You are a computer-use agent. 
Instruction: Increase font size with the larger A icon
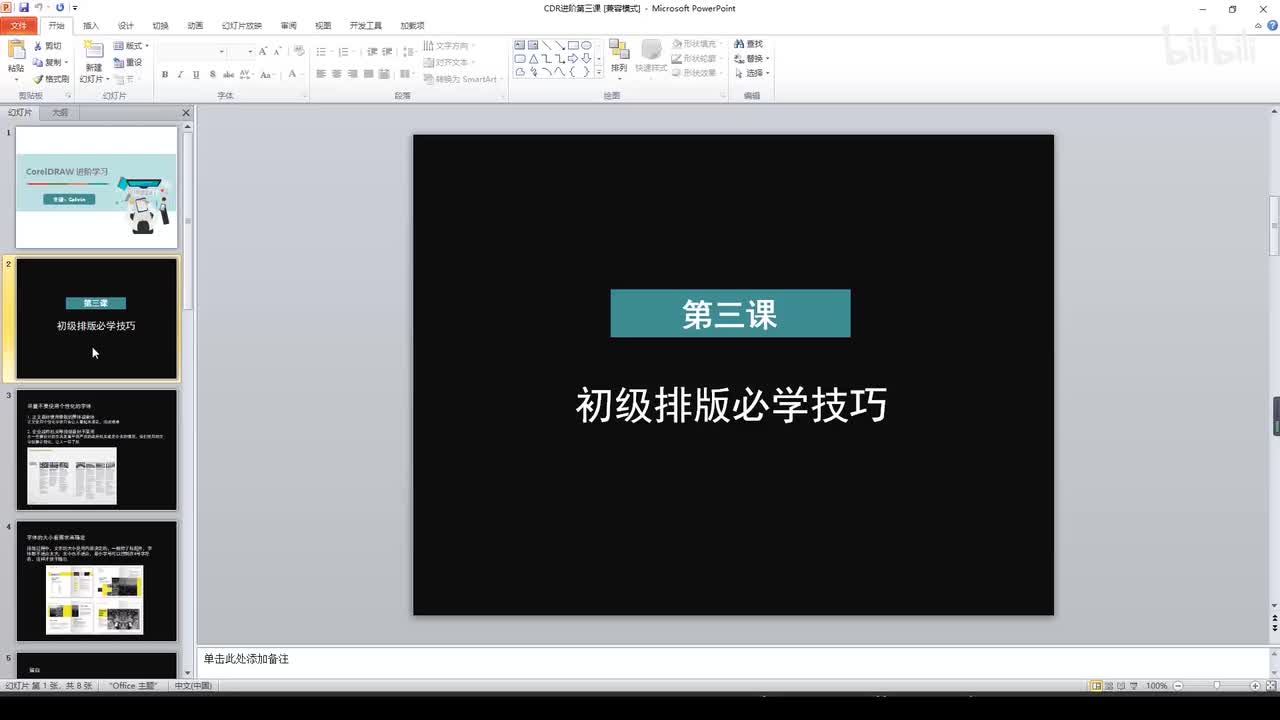pos(263,51)
